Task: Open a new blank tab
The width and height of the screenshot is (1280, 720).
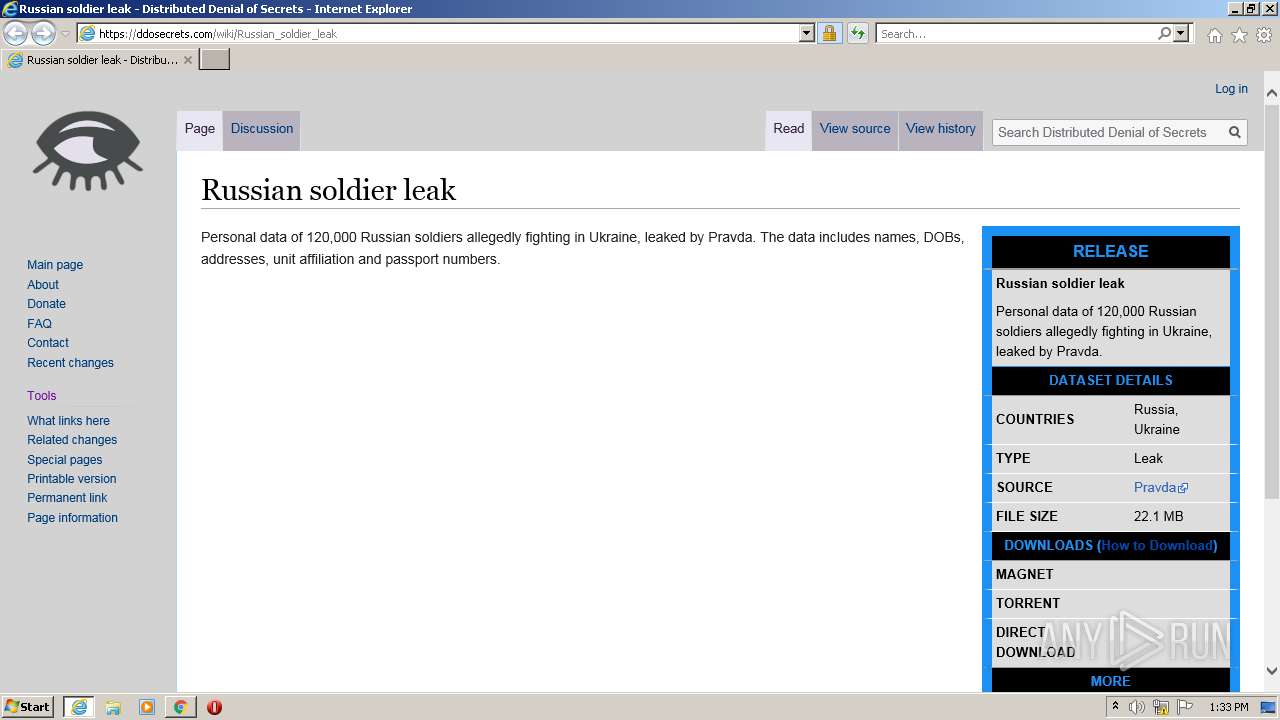Action: (x=215, y=60)
